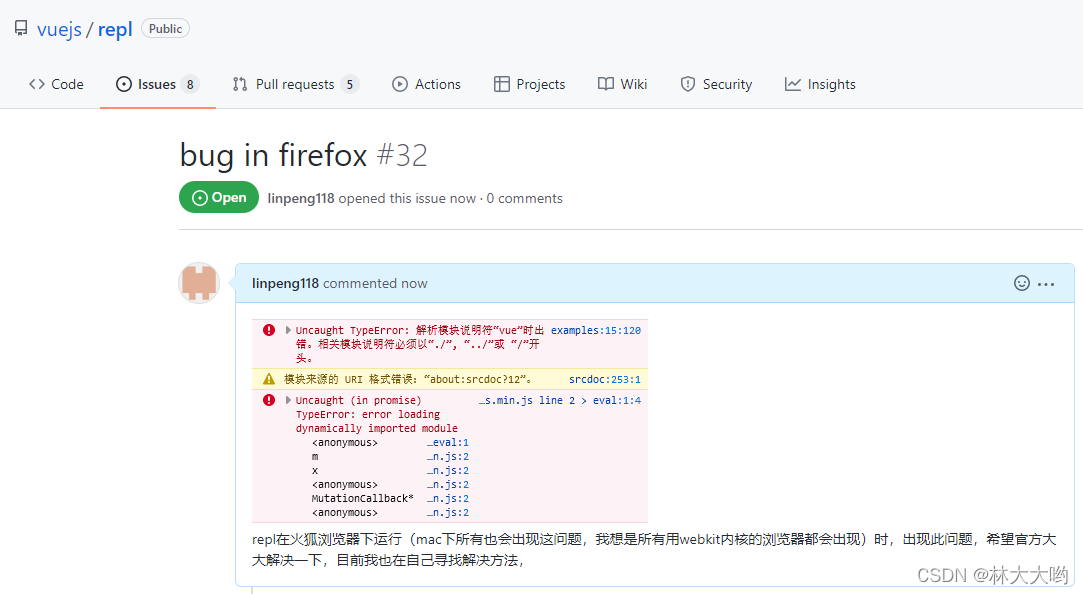Click the Pull requests count badge 5
Screen dimensions: 1083x594
point(349,84)
